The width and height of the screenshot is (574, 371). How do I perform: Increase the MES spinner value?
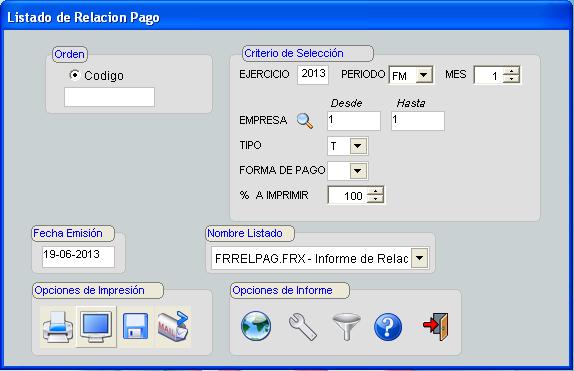(x=511, y=71)
